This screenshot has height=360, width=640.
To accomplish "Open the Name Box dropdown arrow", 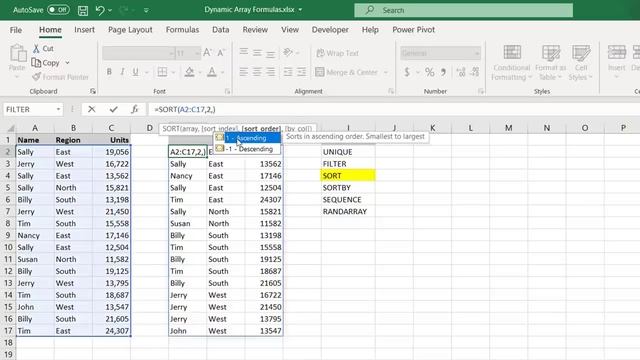I will click(58, 109).
